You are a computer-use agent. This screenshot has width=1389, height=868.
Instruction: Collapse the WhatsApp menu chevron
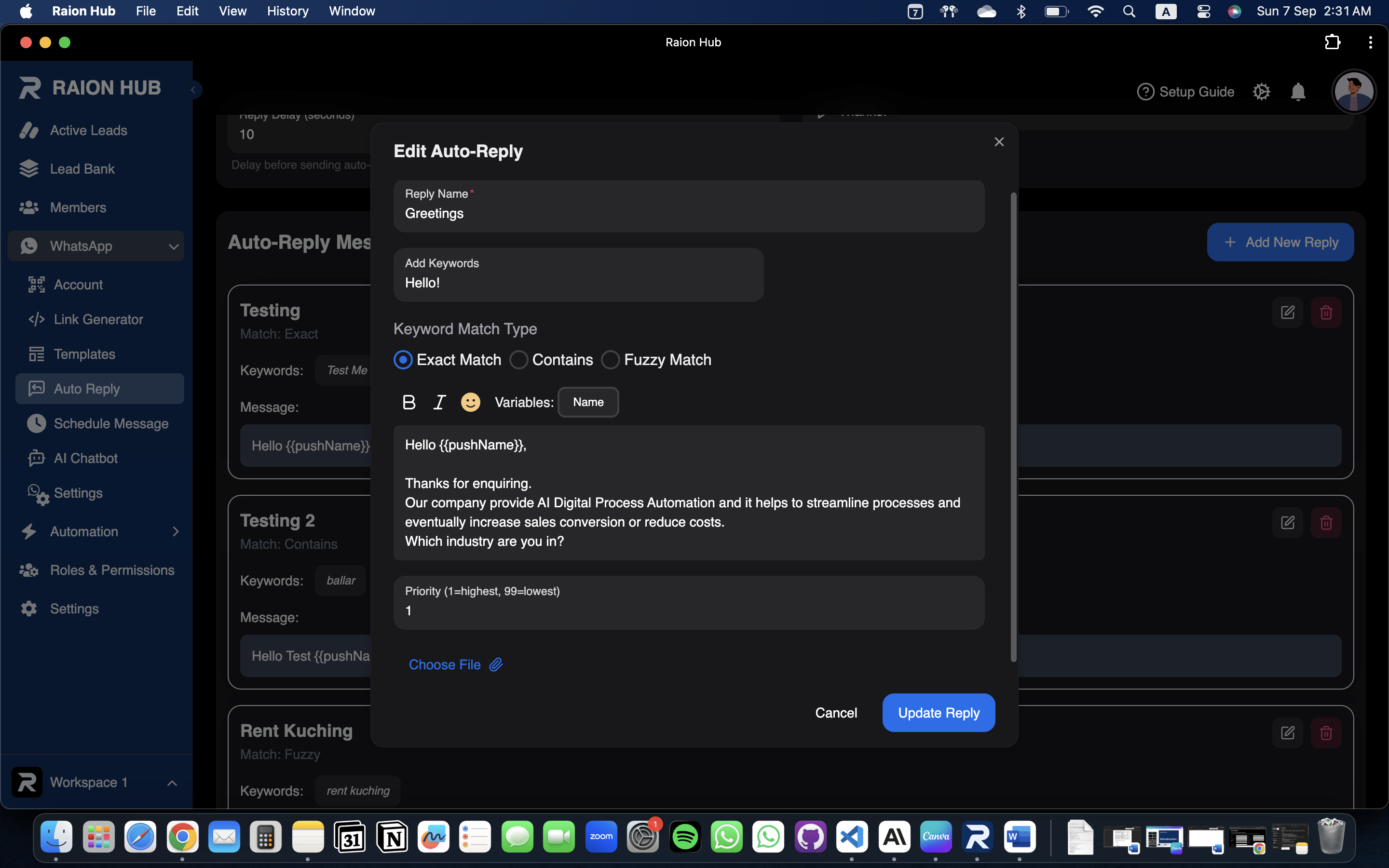(173, 246)
